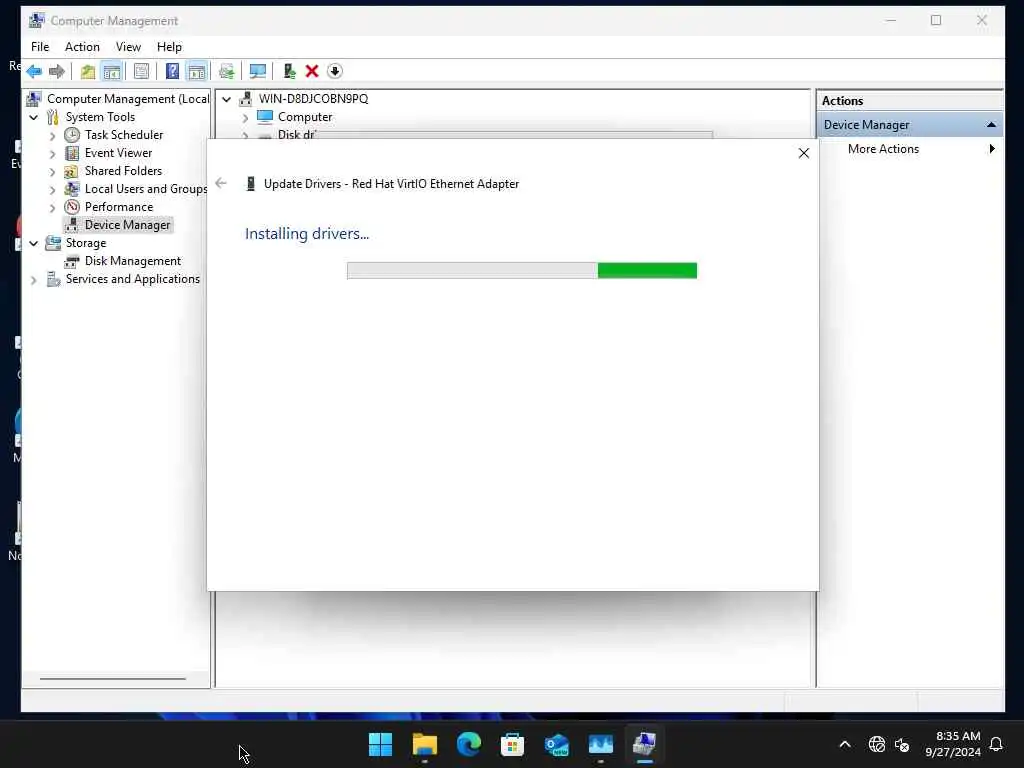Open the File menu
The width and height of the screenshot is (1024, 768).
(40, 47)
